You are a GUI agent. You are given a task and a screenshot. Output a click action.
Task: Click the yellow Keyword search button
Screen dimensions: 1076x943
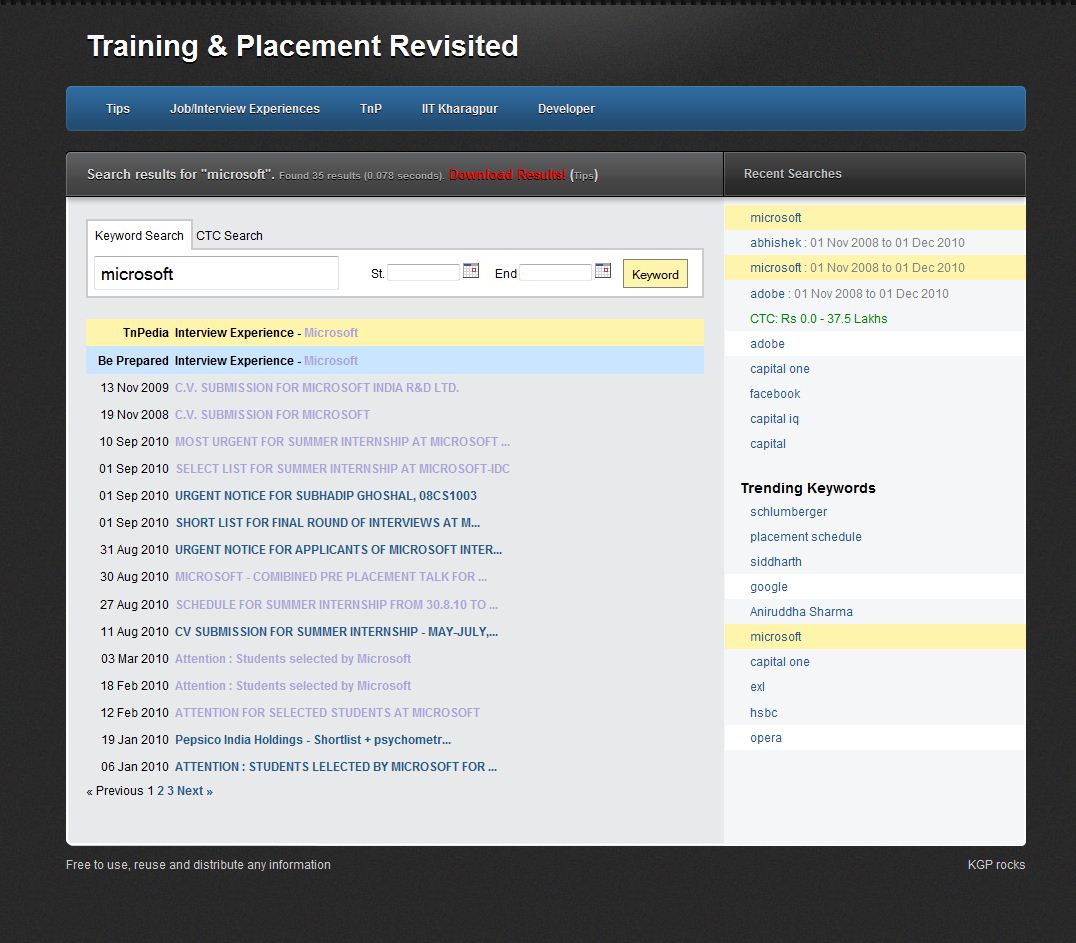[655, 274]
